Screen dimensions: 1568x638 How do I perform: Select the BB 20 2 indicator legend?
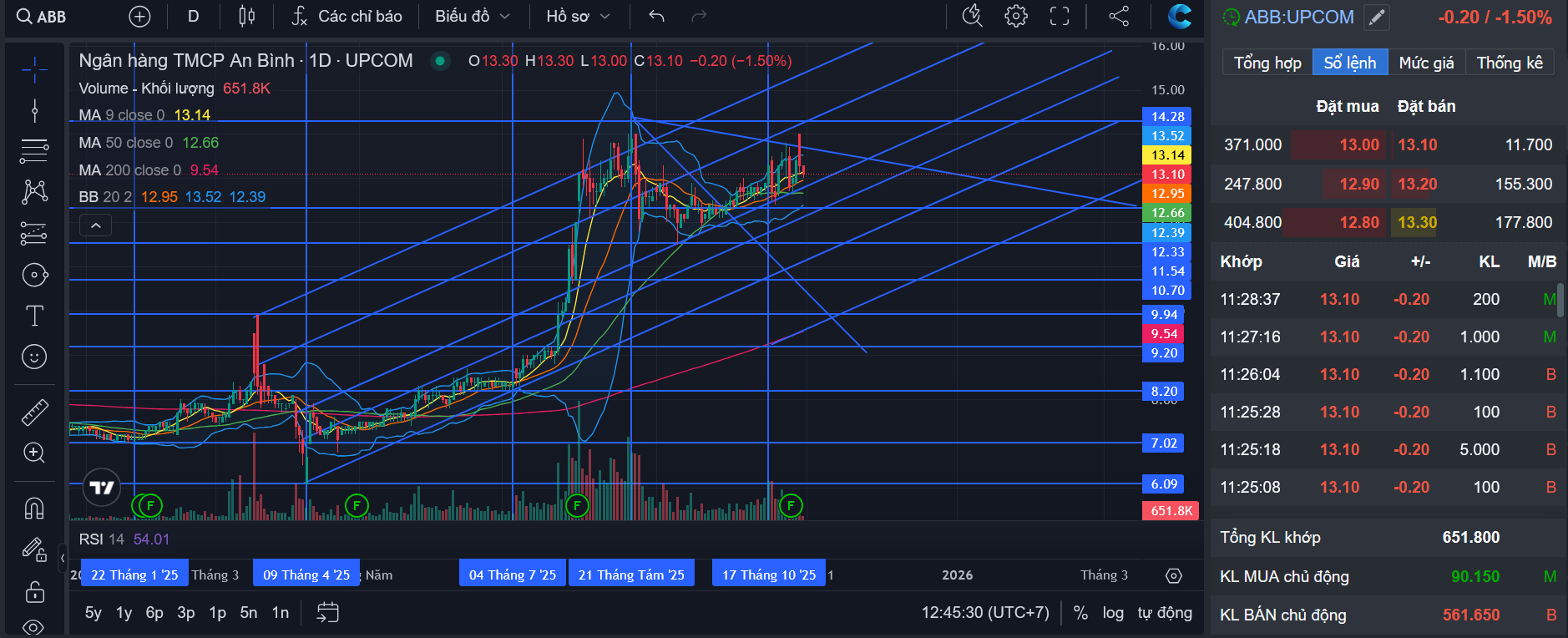pos(172,197)
